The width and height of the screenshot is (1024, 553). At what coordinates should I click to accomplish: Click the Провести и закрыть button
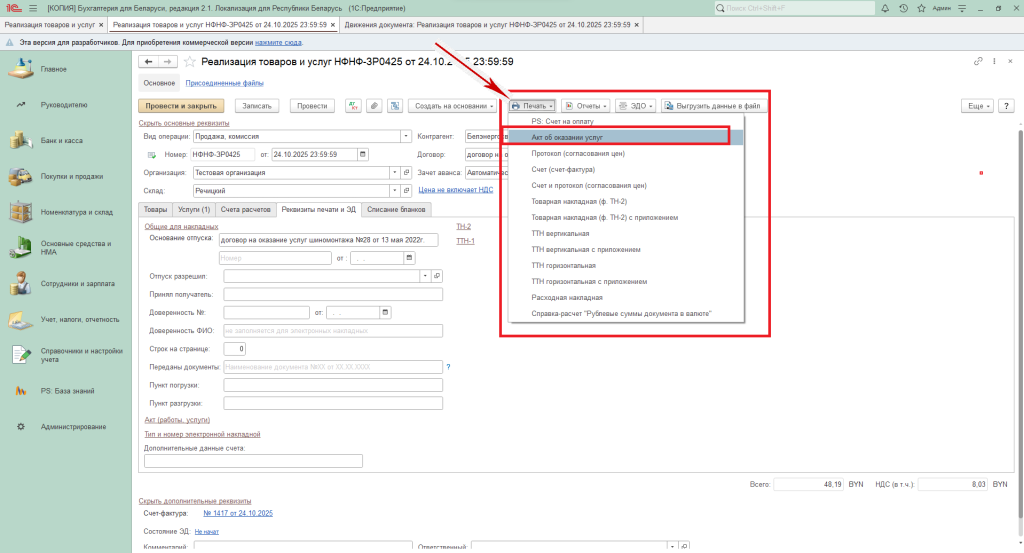[181, 105]
